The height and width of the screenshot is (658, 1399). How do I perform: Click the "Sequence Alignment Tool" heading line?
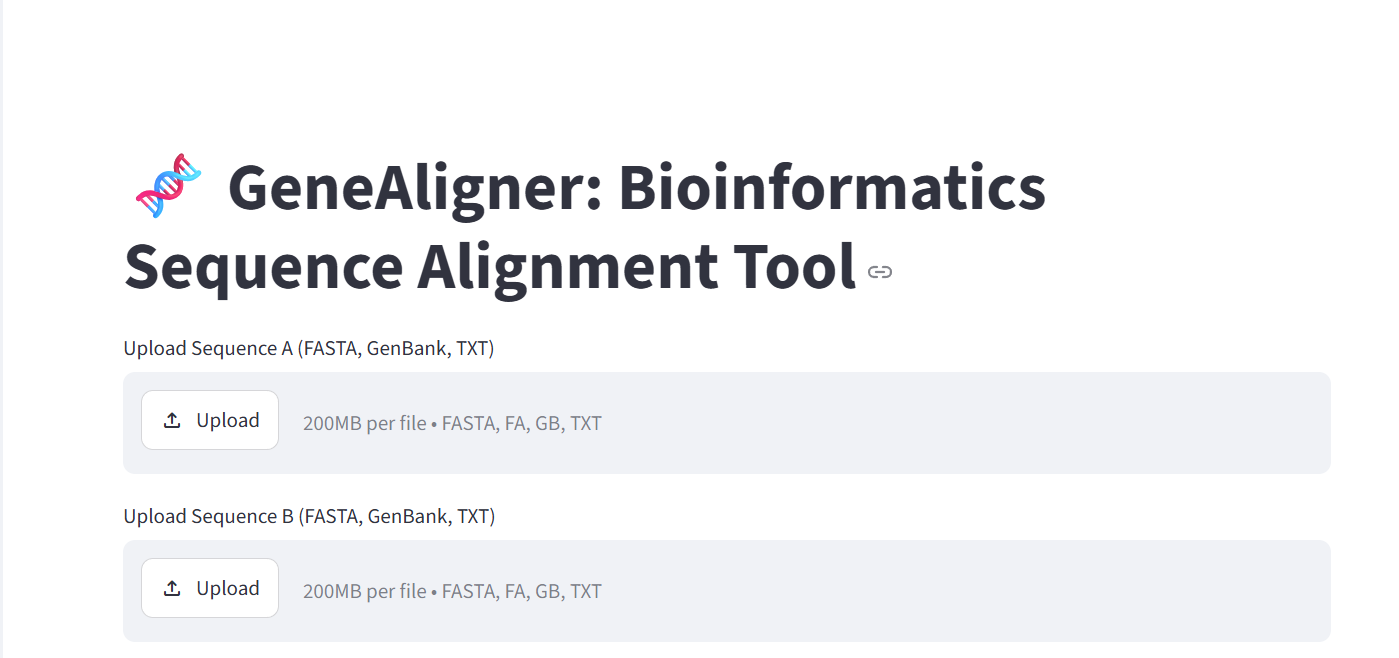(490, 267)
